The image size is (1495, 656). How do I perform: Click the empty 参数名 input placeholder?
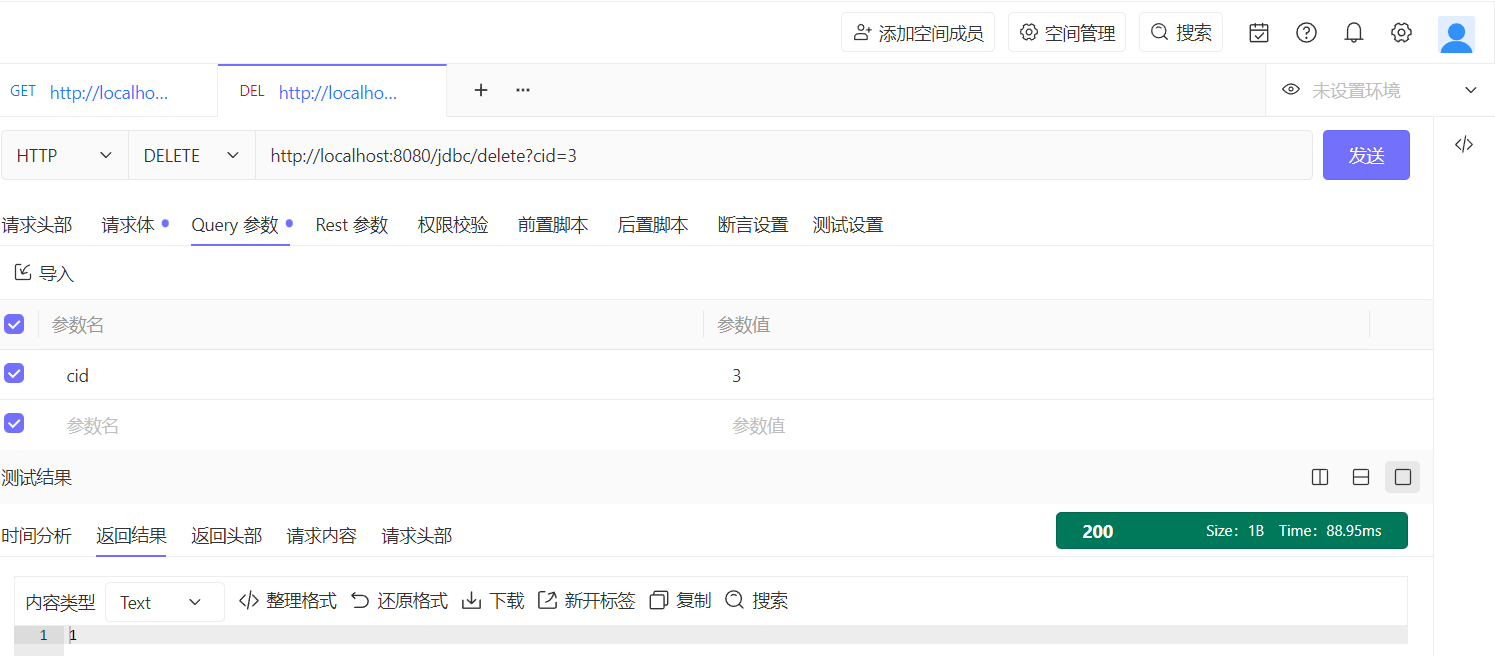(x=93, y=426)
